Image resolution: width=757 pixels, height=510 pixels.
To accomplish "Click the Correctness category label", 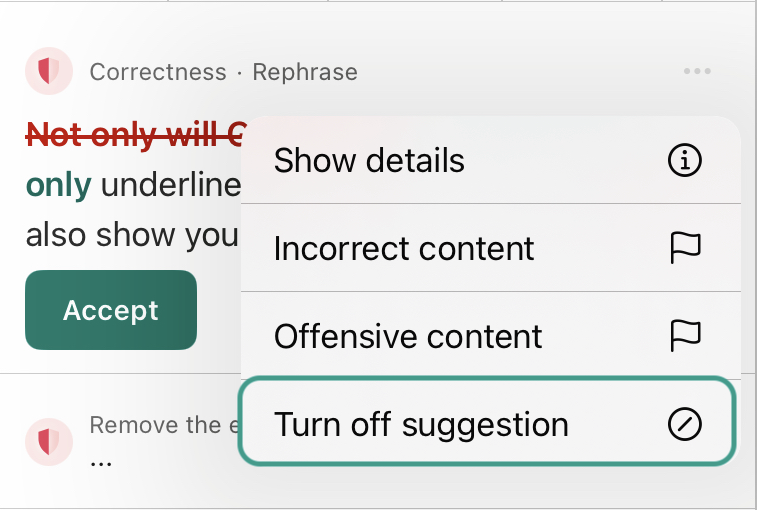I will point(158,72).
